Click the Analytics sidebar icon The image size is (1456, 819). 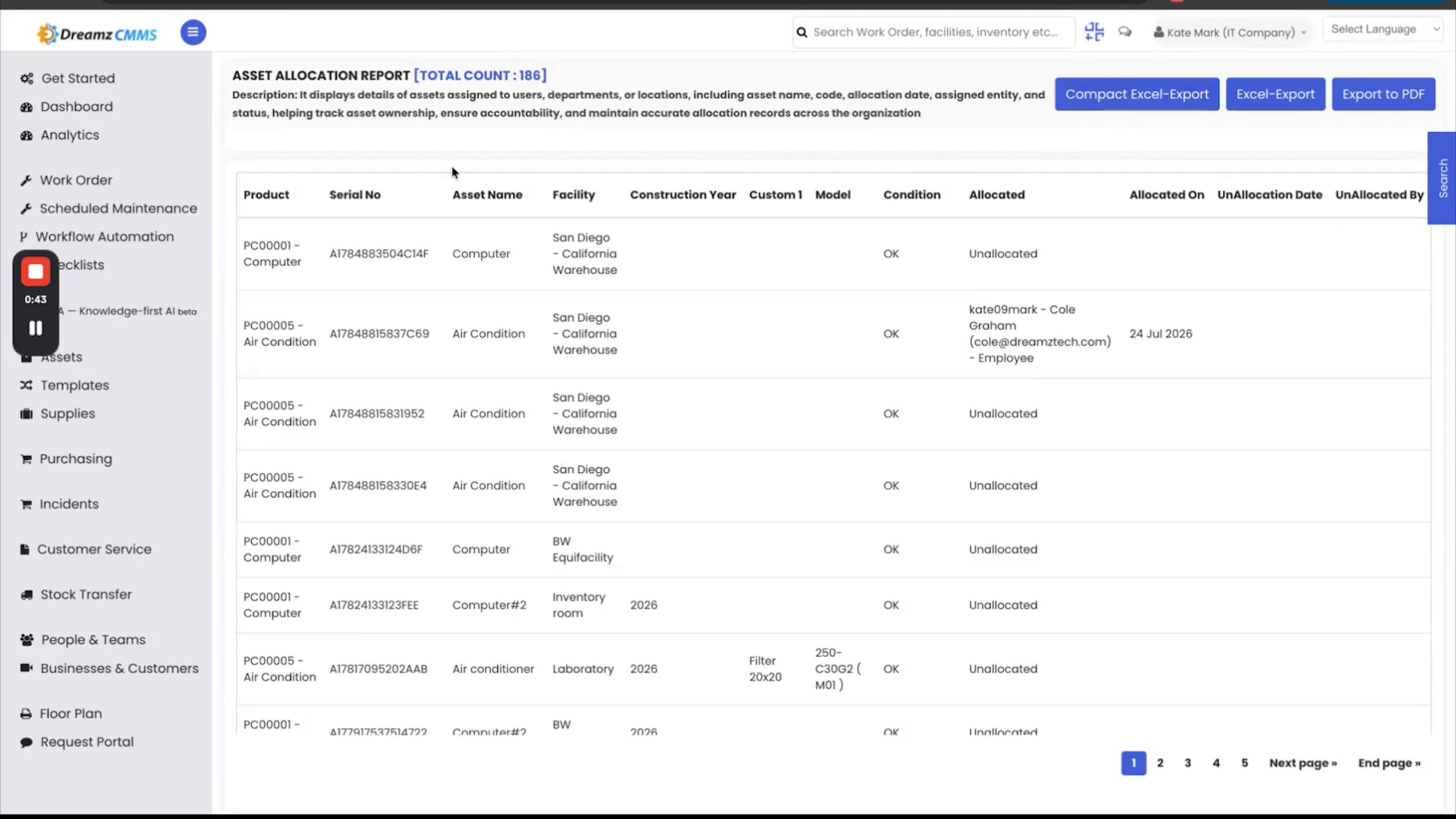point(26,135)
